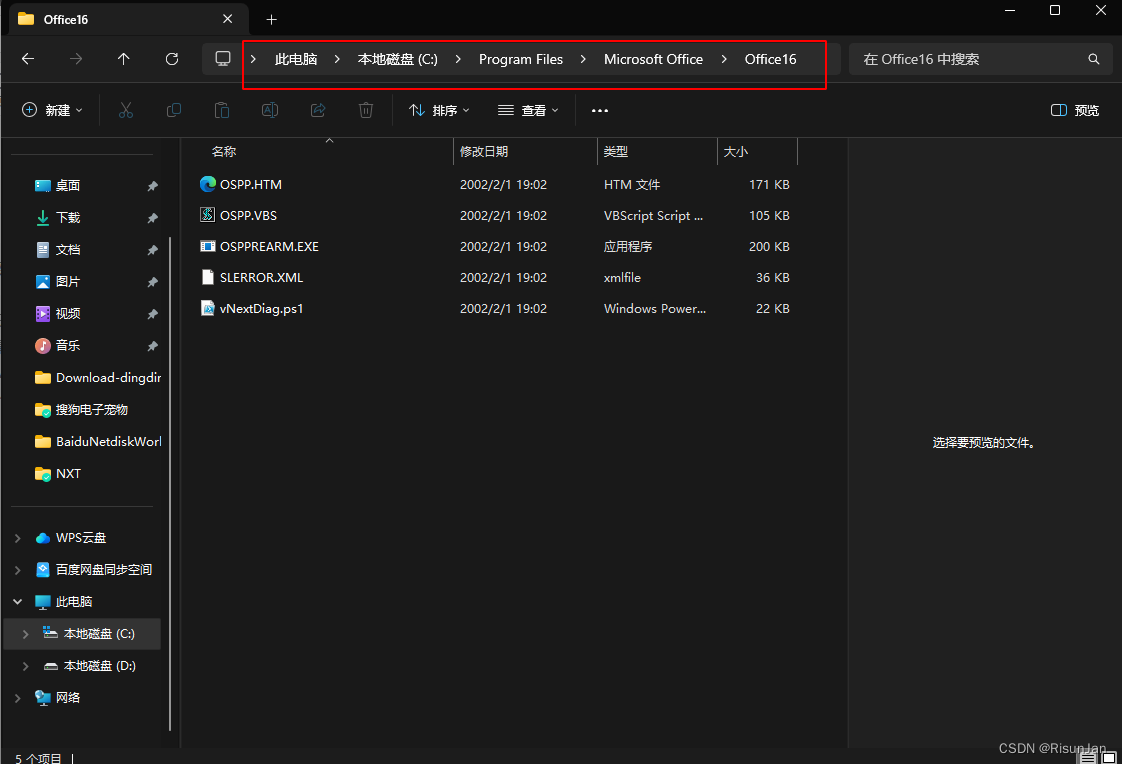Open the 排序 sort dropdown

(x=439, y=110)
